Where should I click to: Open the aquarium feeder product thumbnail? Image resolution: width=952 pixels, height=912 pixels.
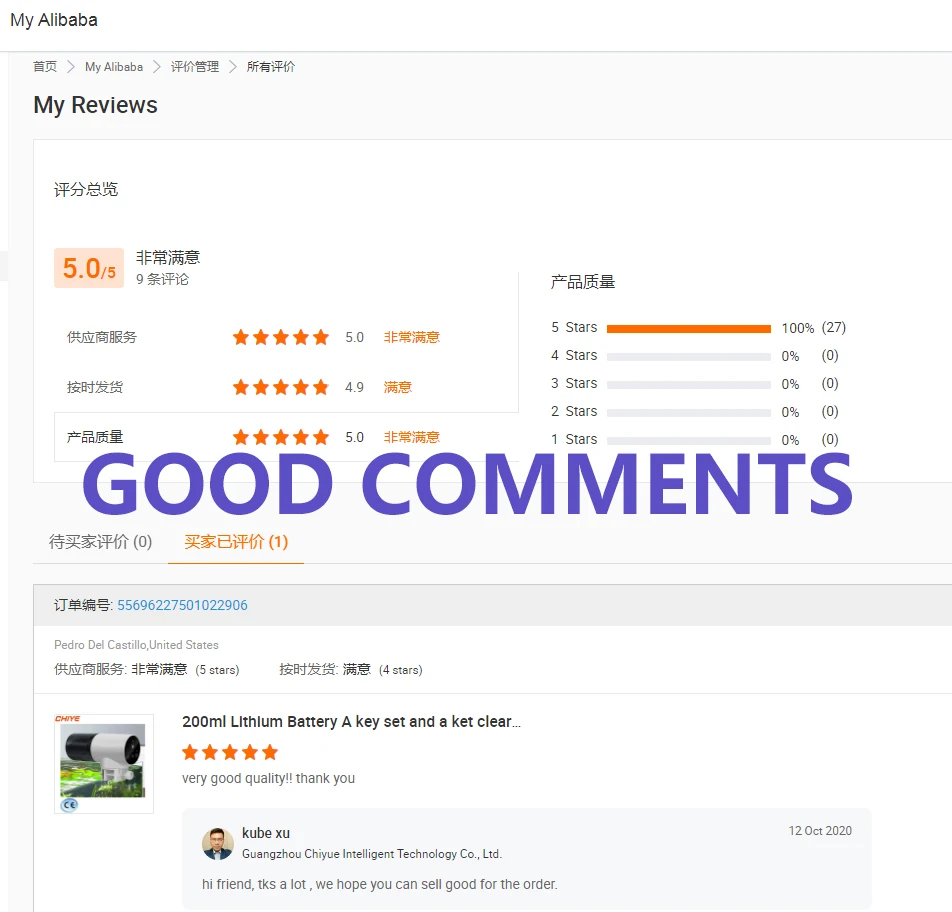[104, 763]
